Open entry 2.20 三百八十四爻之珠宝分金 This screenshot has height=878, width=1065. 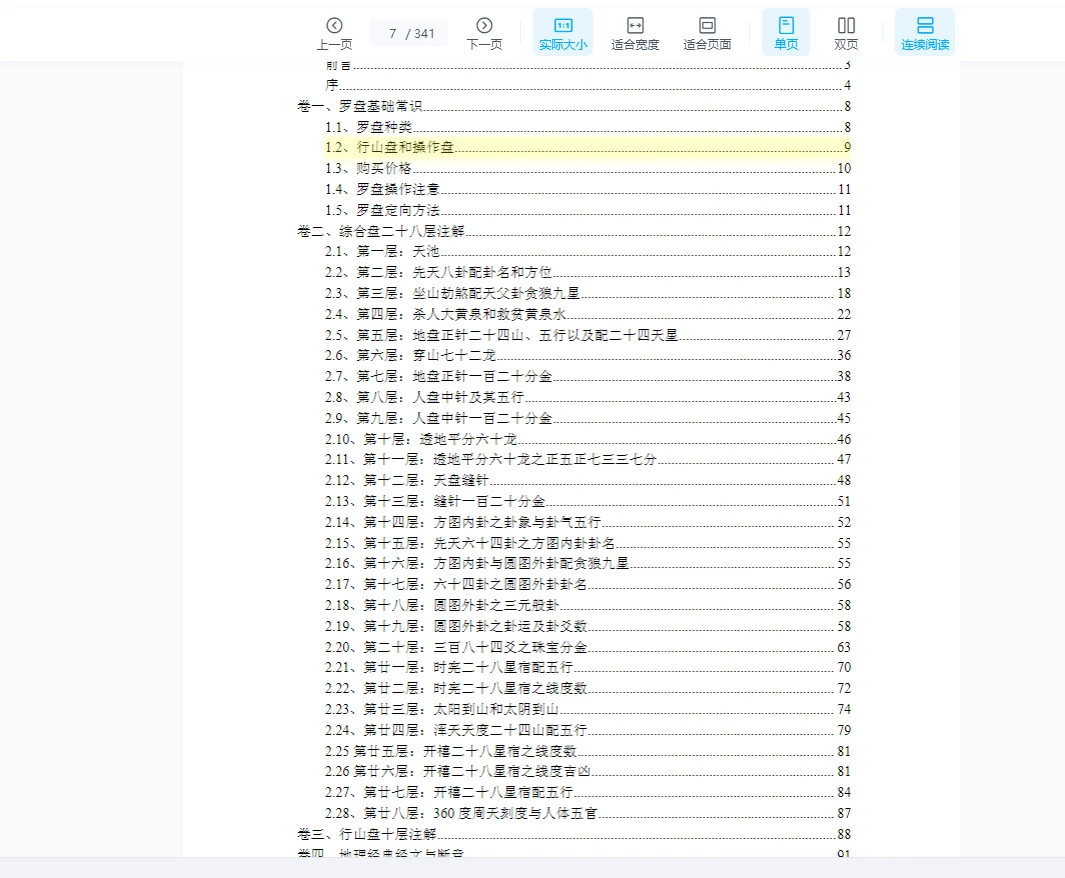point(588,648)
